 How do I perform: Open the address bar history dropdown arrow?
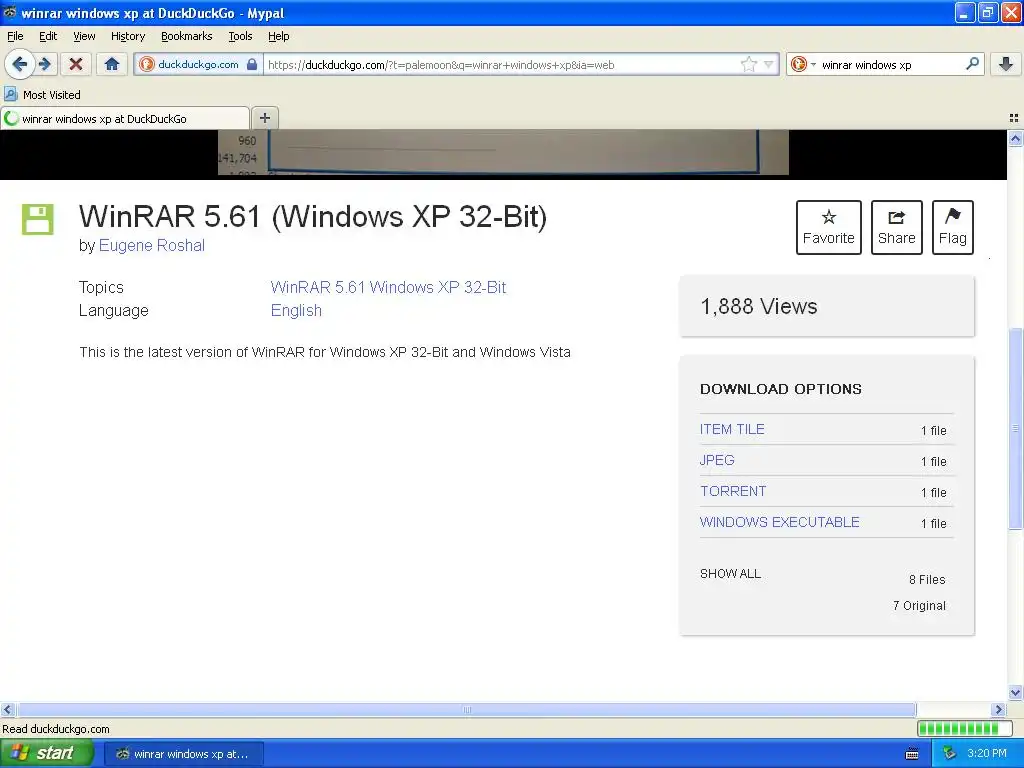coord(769,64)
